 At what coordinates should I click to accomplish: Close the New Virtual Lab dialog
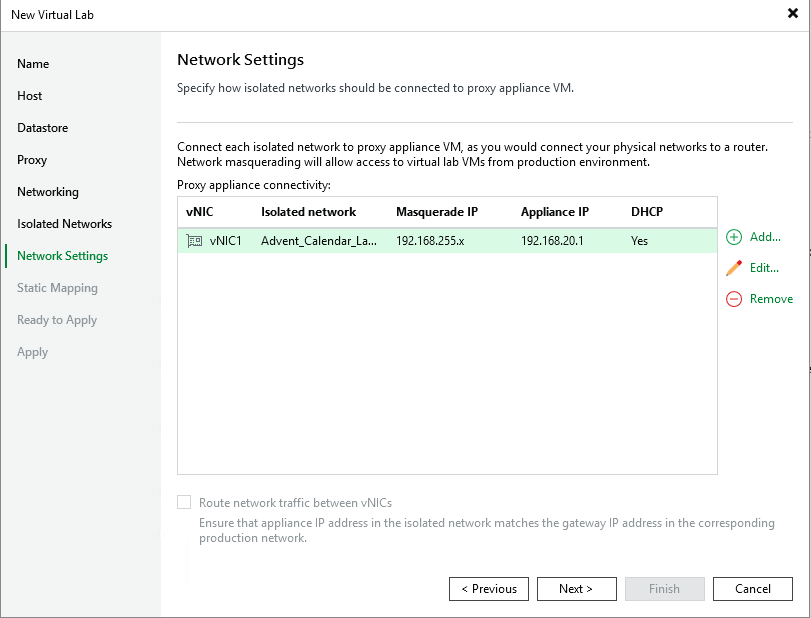point(792,15)
